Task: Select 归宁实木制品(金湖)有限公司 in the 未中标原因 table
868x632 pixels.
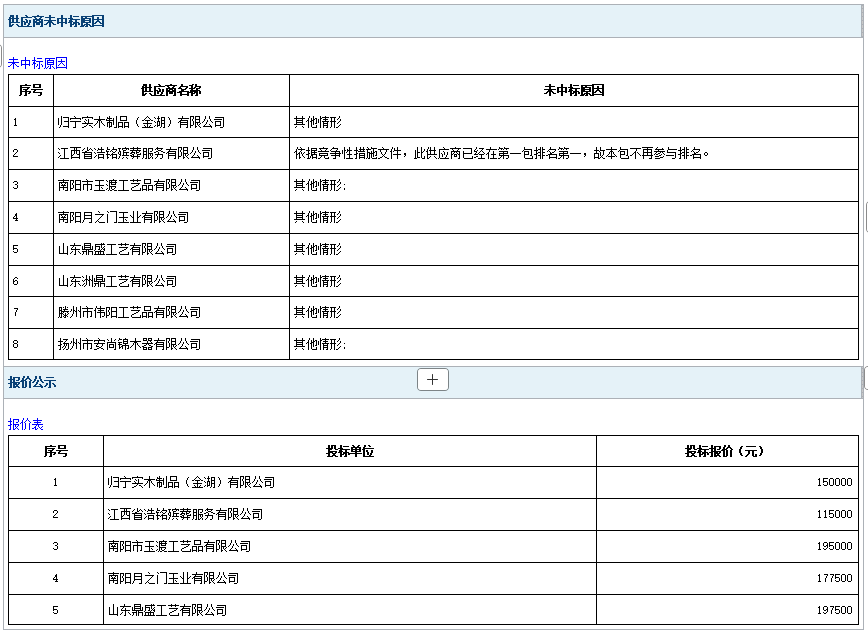Action: pos(141,122)
